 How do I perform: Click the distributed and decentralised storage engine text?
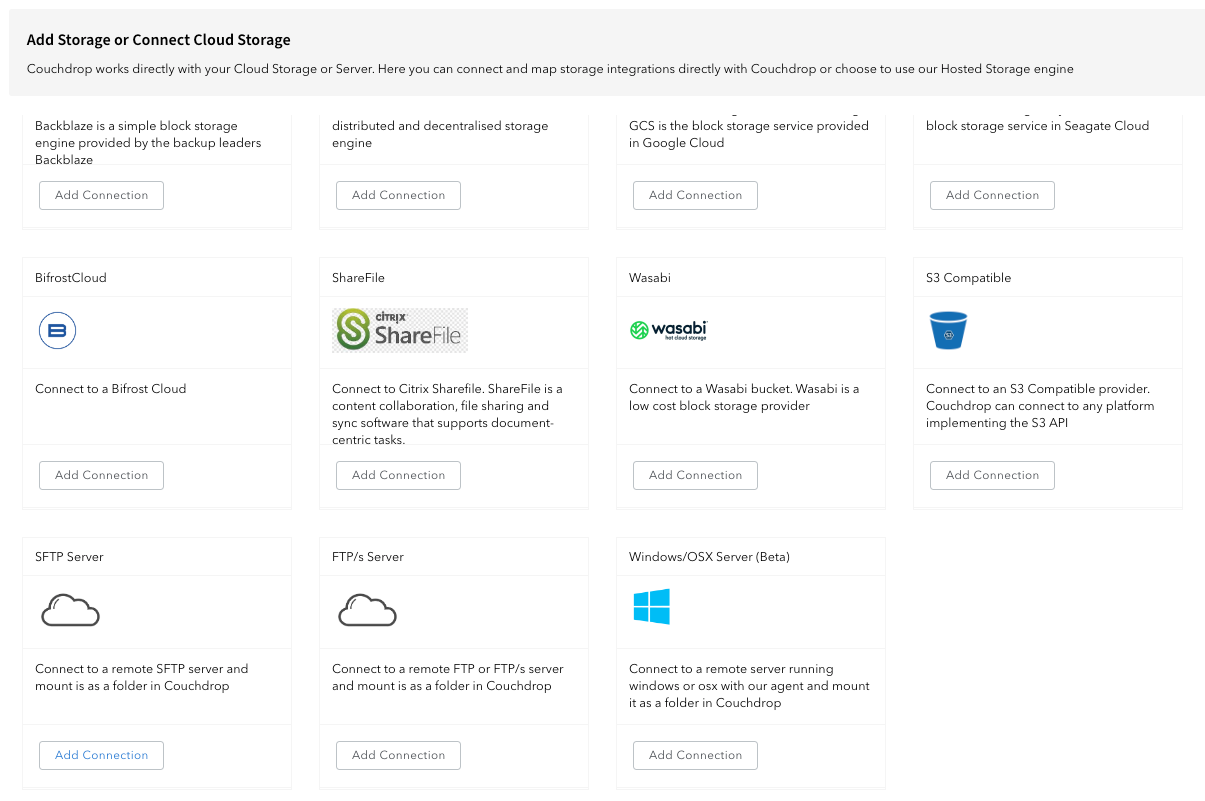click(440, 134)
